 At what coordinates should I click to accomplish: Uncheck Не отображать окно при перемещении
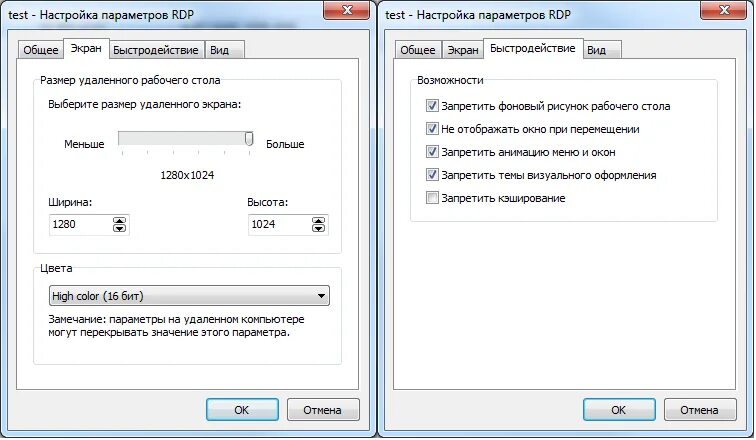click(x=432, y=129)
